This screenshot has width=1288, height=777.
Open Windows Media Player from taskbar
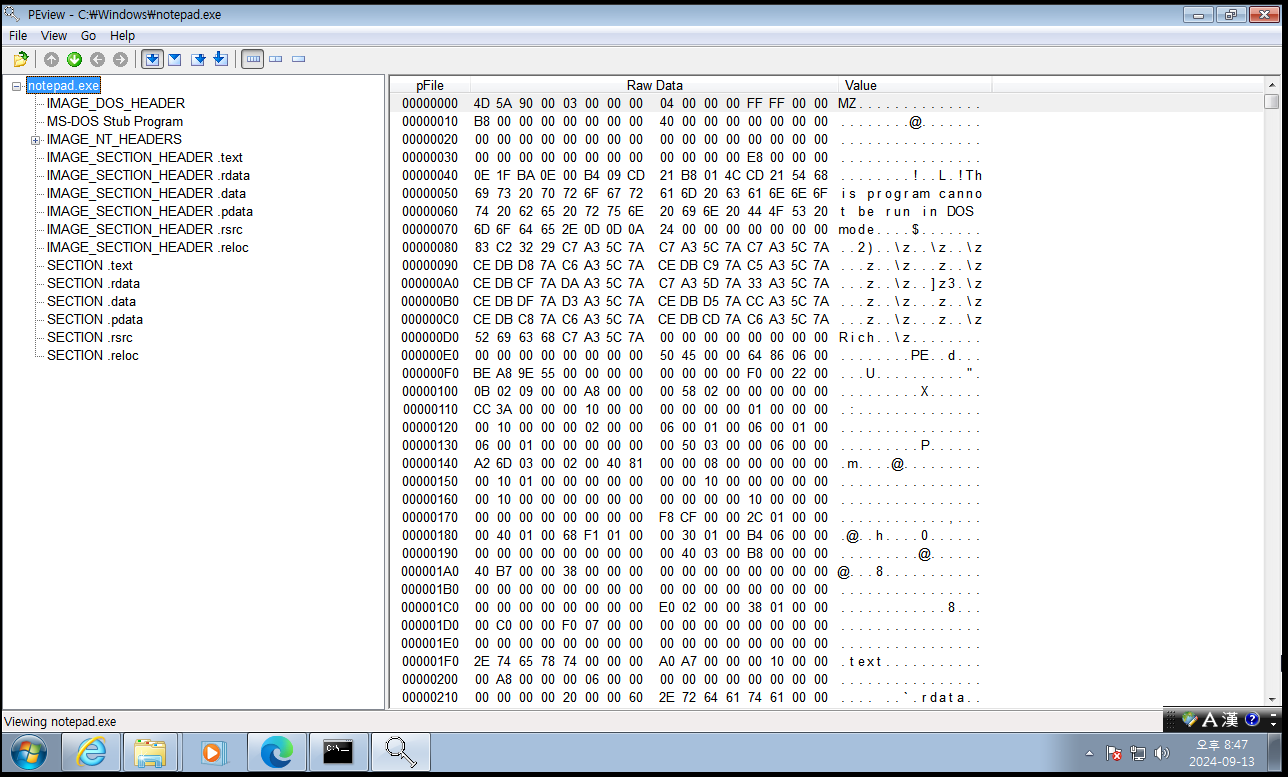pos(213,751)
